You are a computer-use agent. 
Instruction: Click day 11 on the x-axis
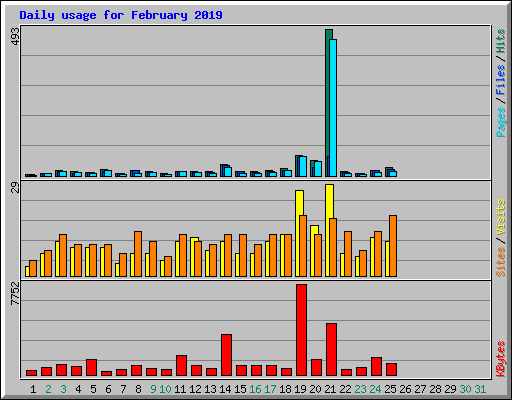click(180, 389)
